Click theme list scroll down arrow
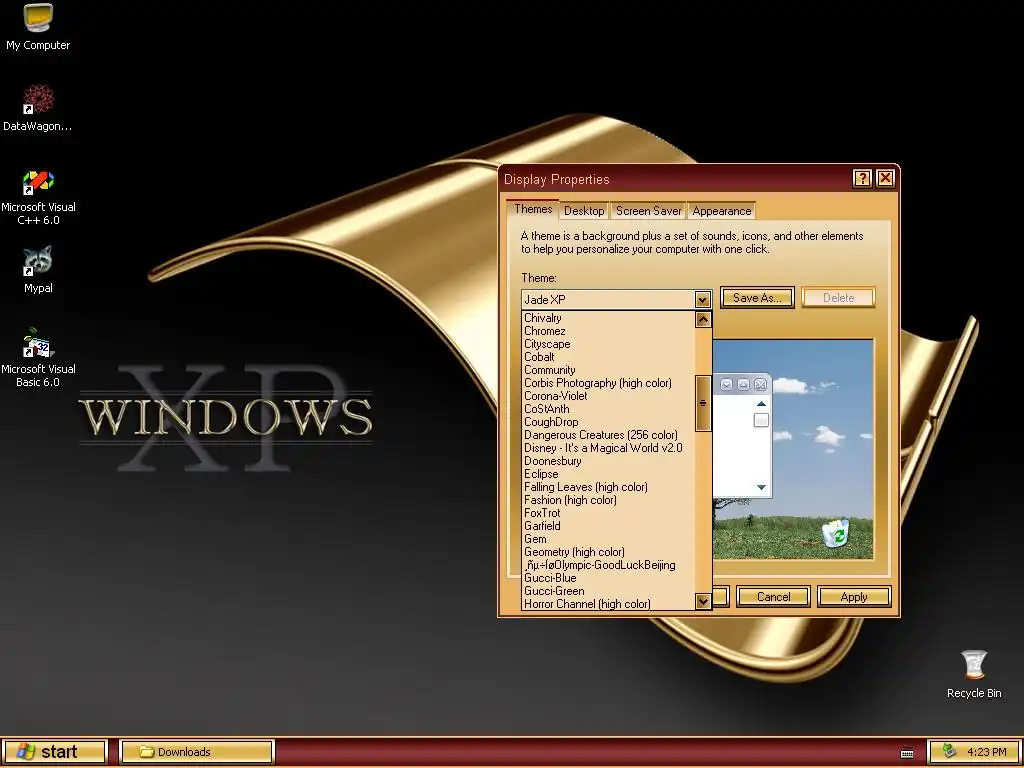Image resolution: width=1024 pixels, height=768 pixels. (x=703, y=601)
